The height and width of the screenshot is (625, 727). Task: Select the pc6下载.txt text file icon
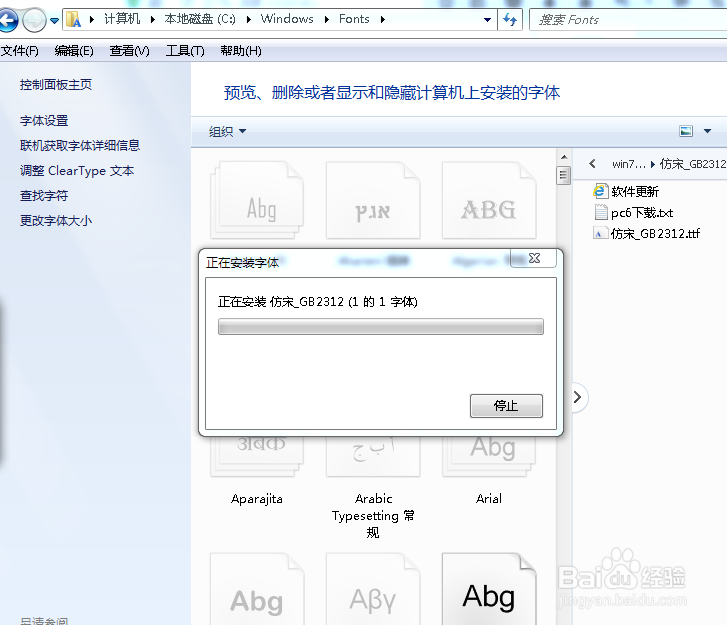point(600,212)
